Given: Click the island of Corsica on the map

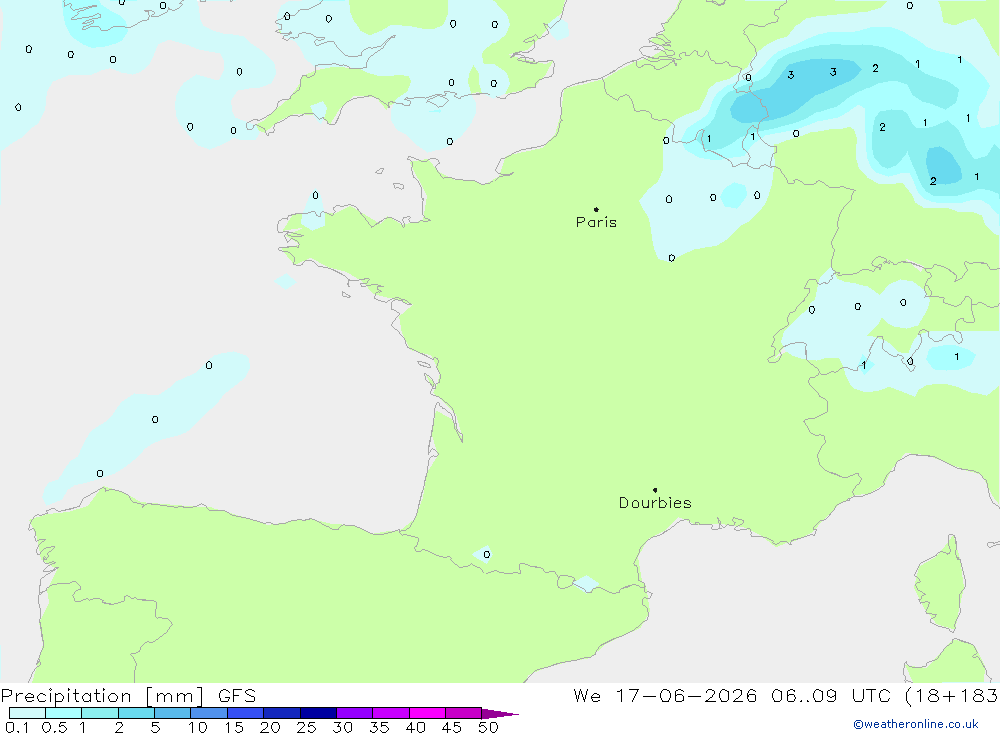Looking at the screenshot, I should coord(940,585).
